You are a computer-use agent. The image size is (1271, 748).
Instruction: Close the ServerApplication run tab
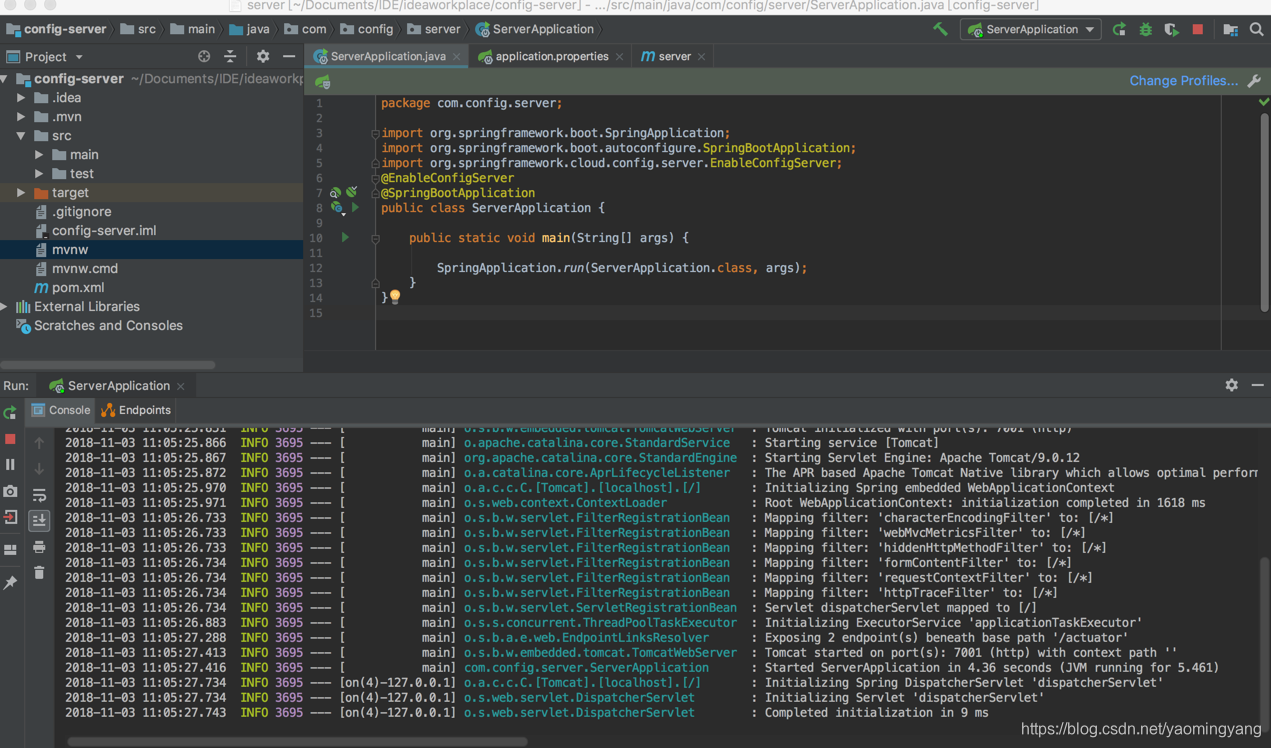point(181,386)
